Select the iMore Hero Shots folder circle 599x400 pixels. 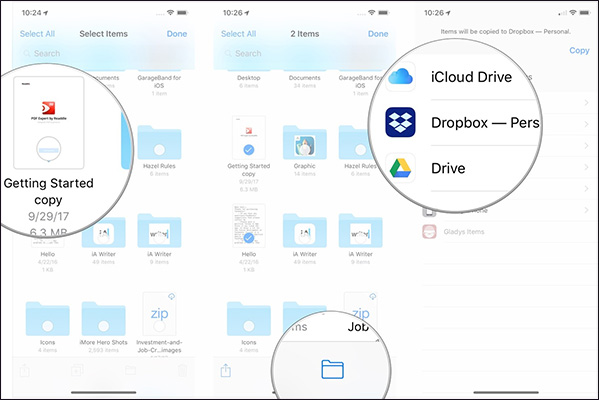click(x=103, y=326)
